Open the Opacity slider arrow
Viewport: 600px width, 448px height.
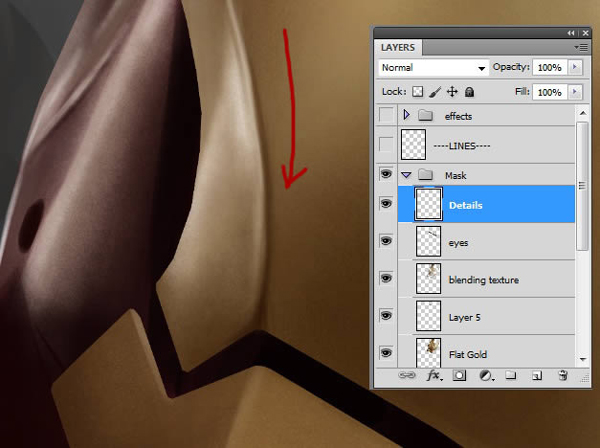574,67
